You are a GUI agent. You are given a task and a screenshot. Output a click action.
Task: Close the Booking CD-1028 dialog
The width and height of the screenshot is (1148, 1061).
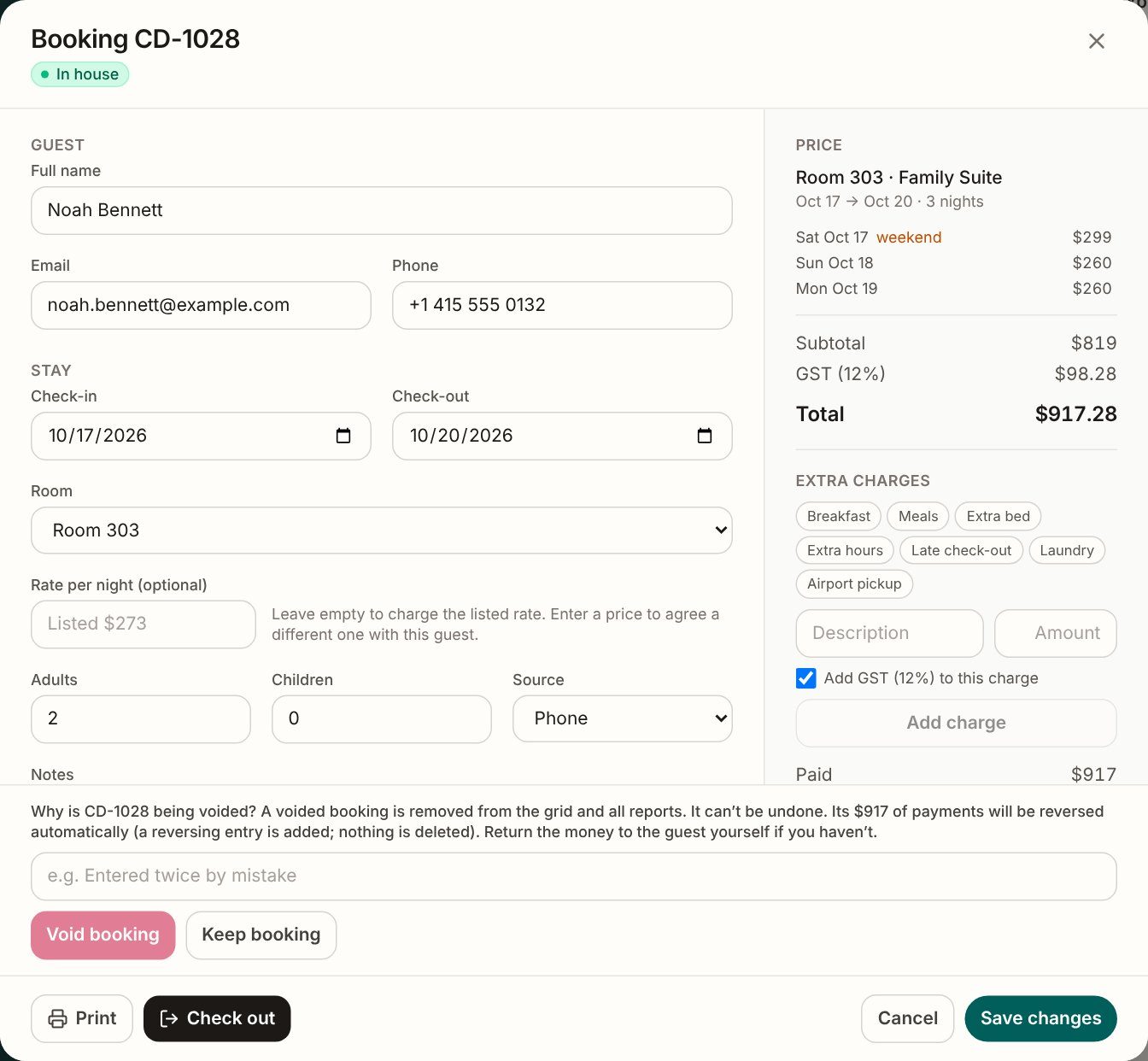(1096, 41)
